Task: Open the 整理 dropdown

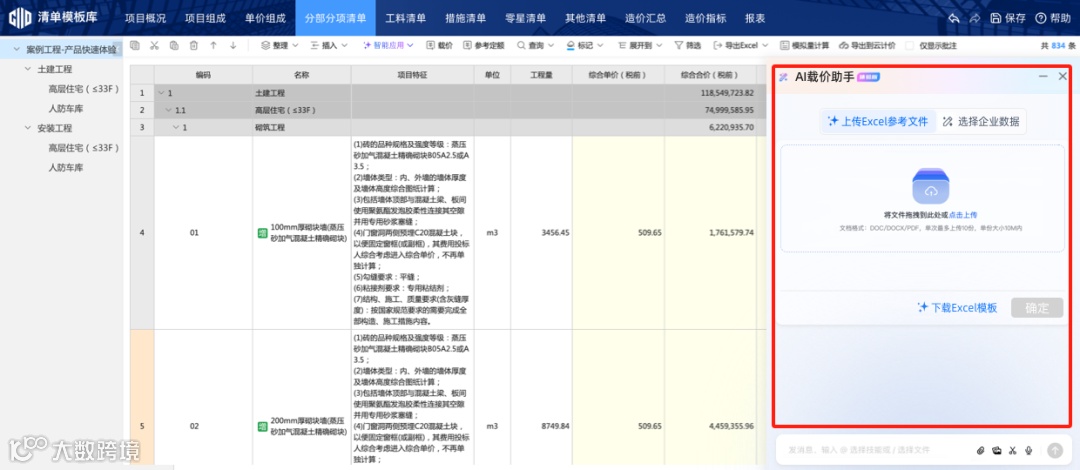Action: pos(280,45)
